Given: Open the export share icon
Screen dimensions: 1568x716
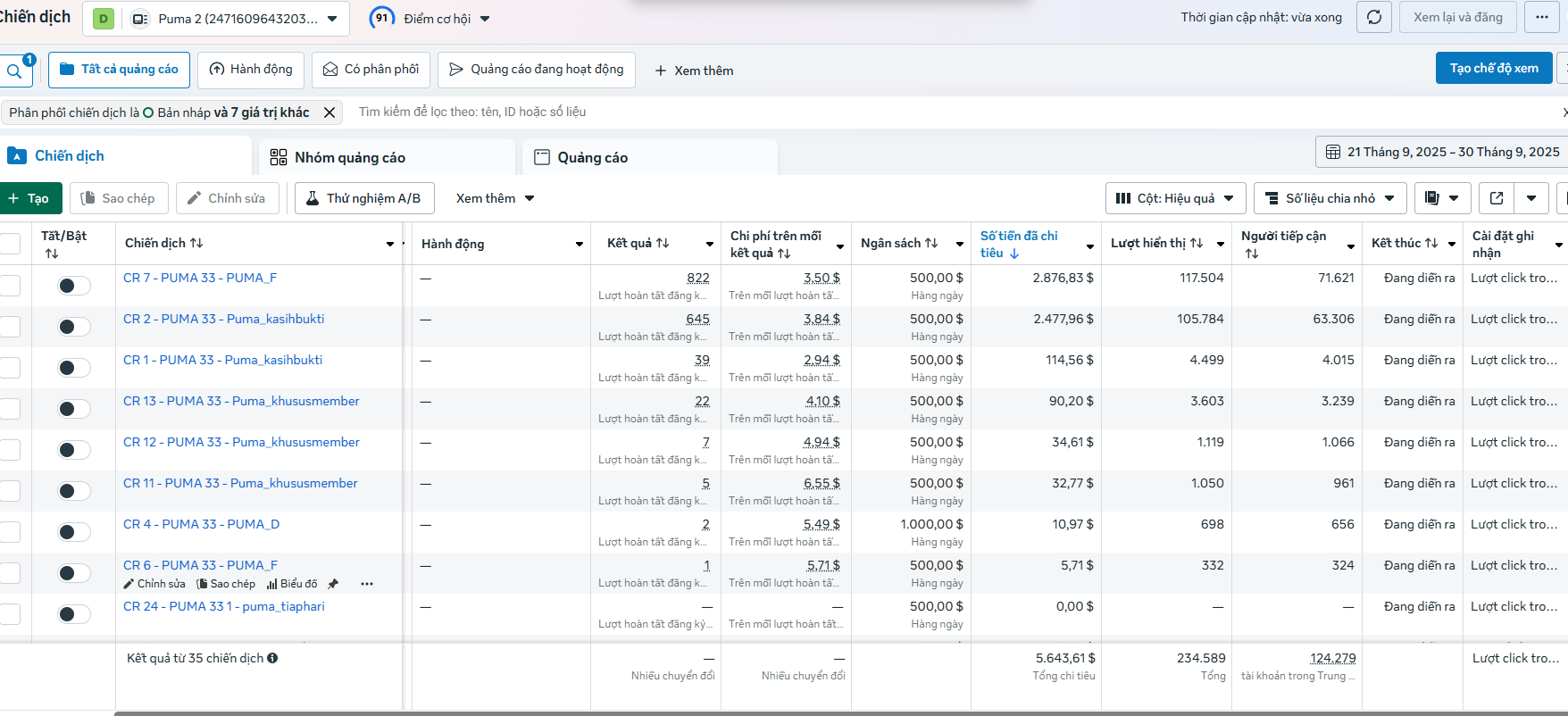Looking at the screenshot, I should click(x=1497, y=198).
